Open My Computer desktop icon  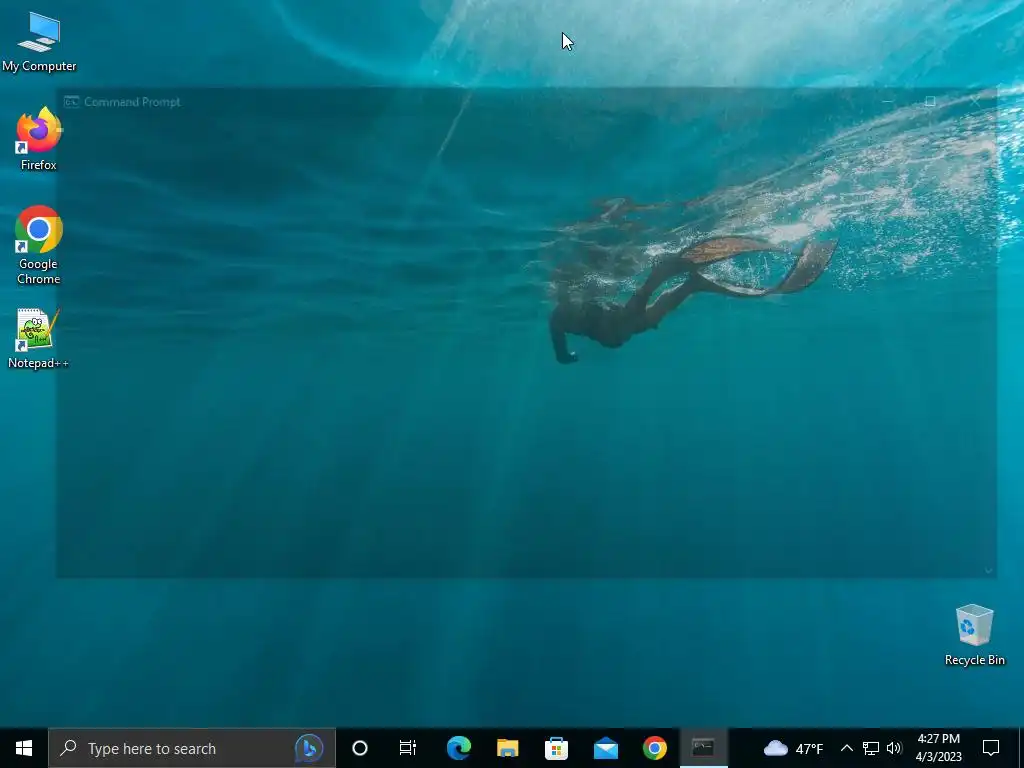click(x=39, y=42)
